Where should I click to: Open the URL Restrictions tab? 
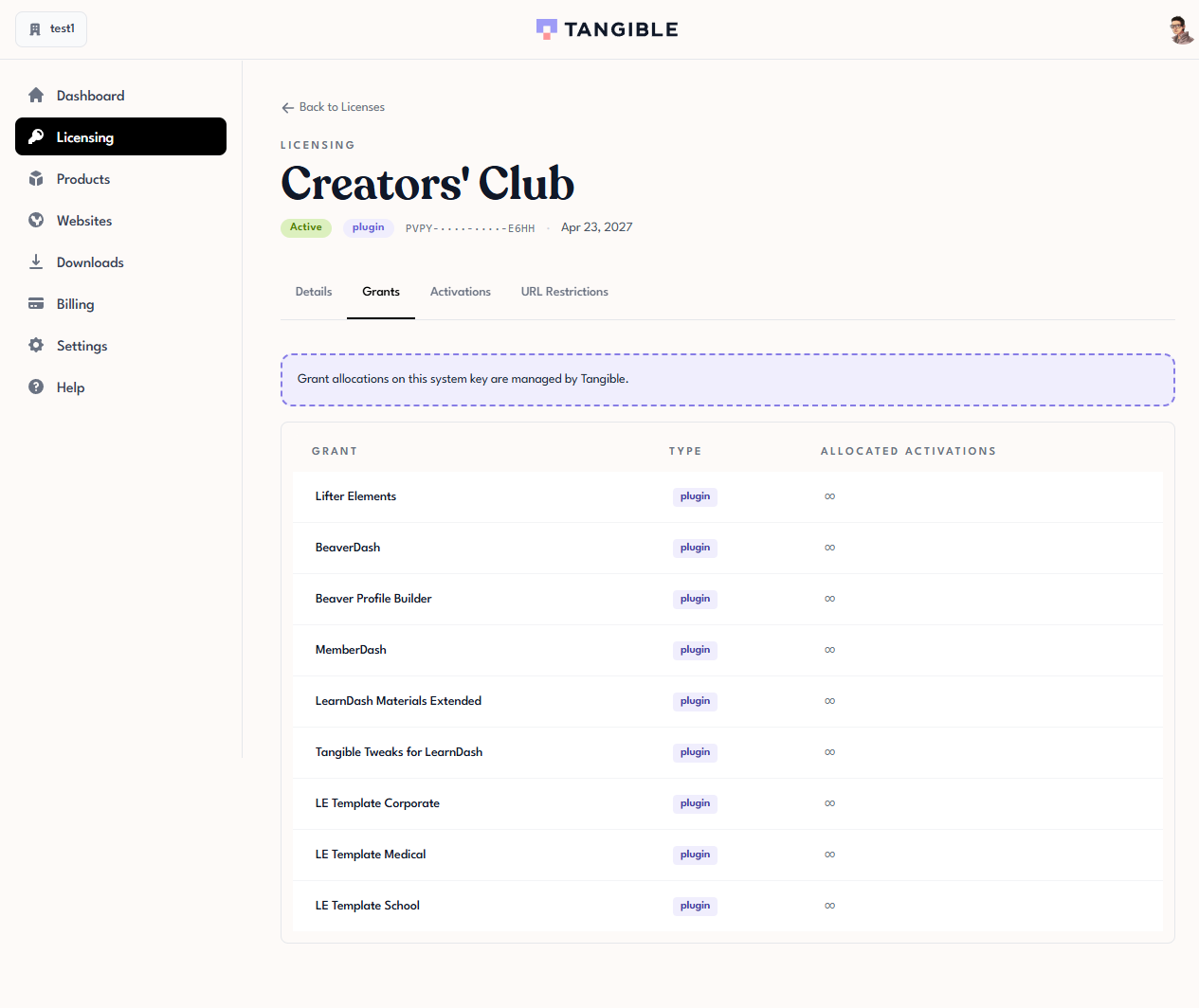point(565,292)
